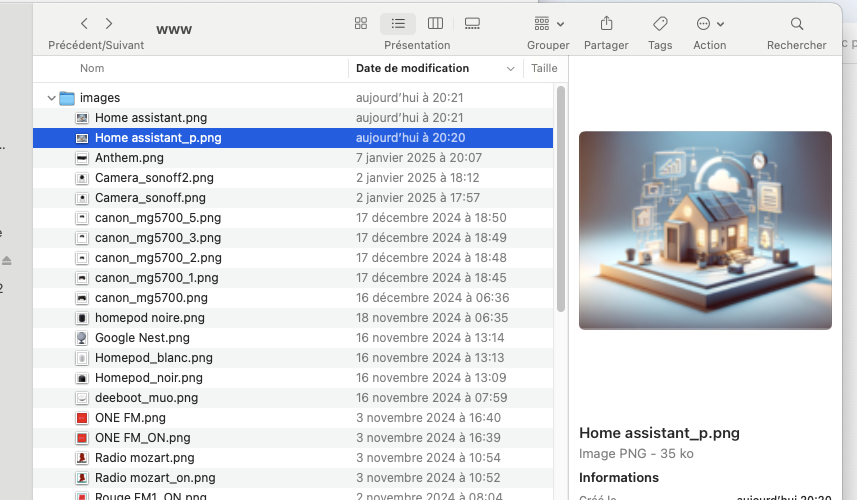The image size is (857, 500).
Task: Switch to gallery view
Action: (472, 23)
